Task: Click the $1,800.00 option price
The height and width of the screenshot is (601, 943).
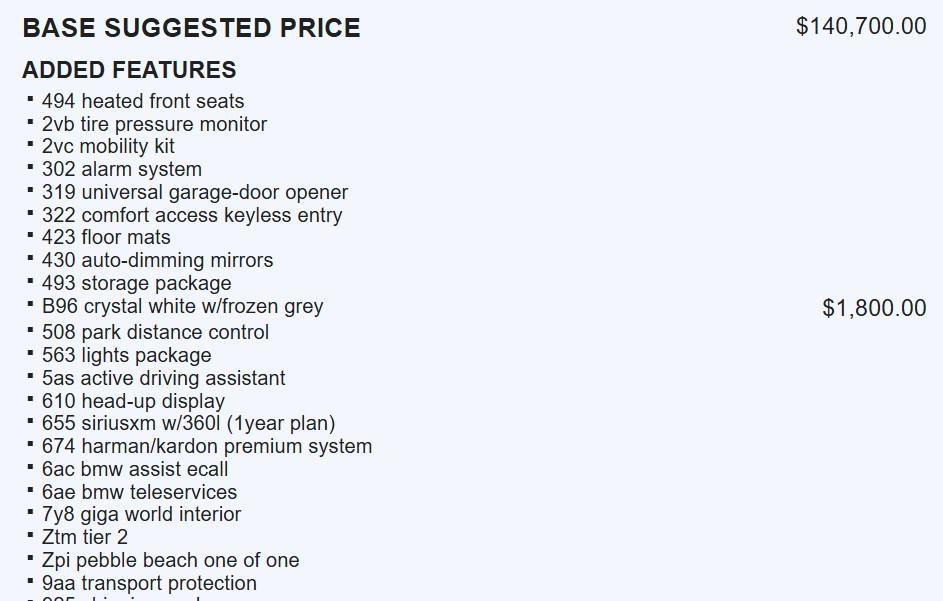Action: [874, 308]
